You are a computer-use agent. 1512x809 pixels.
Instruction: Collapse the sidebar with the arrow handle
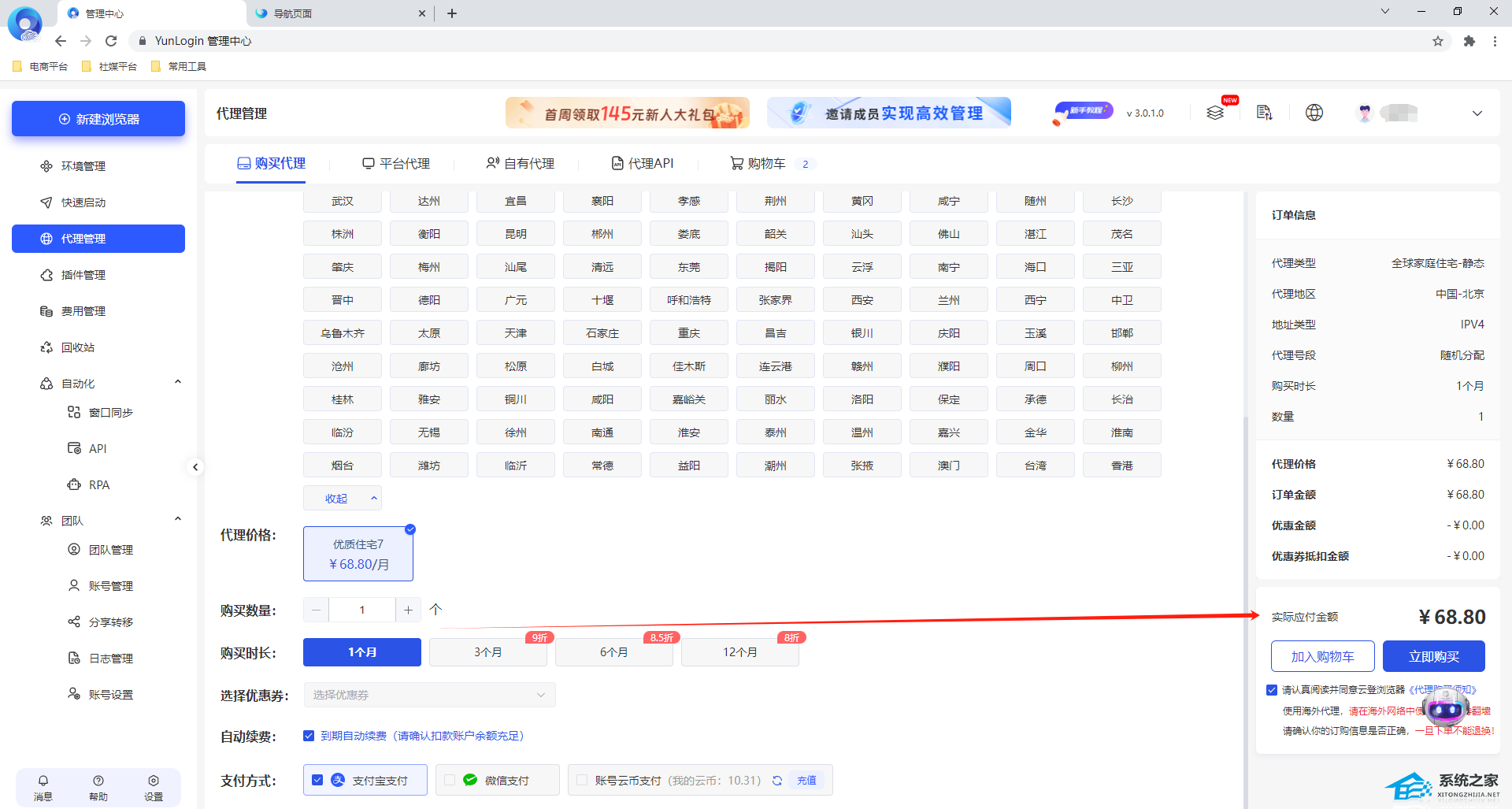click(195, 467)
